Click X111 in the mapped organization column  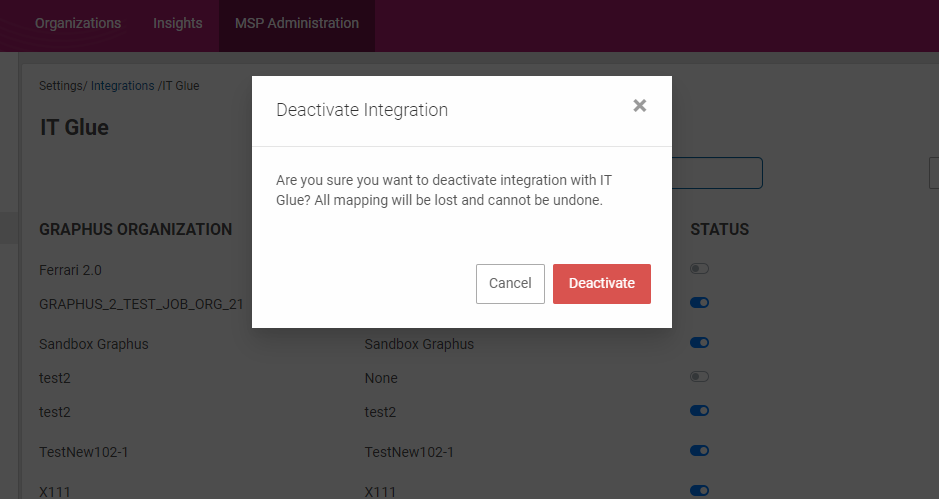(x=380, y=492)
